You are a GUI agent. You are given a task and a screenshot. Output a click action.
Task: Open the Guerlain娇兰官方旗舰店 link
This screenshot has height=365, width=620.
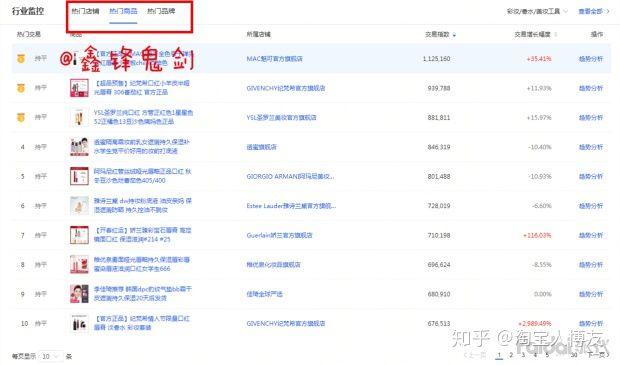click(x=279, y=235)
